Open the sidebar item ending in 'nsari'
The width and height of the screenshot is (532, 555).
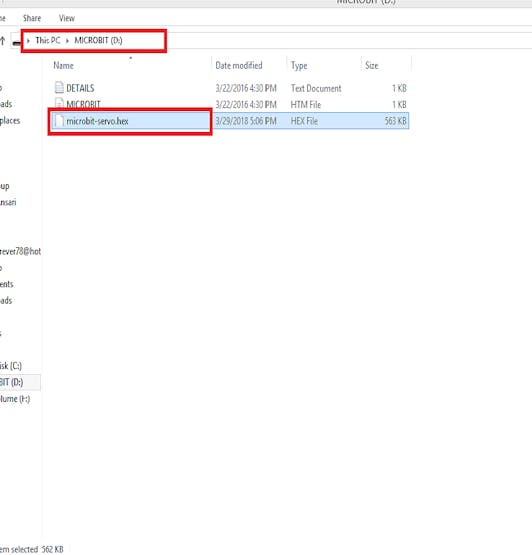[x=8, y=202]
